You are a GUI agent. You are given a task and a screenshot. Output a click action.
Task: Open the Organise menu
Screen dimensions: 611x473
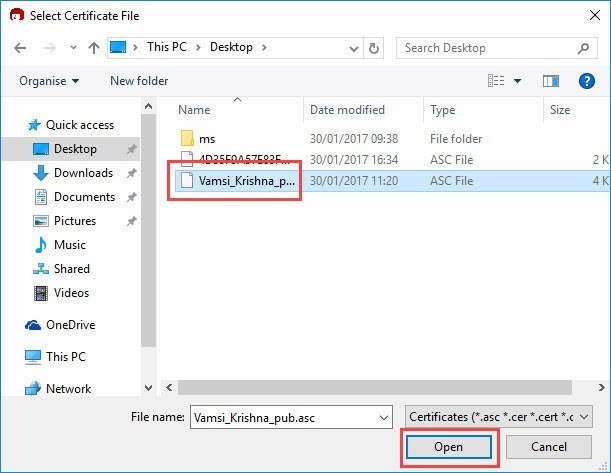pos(49,81)
